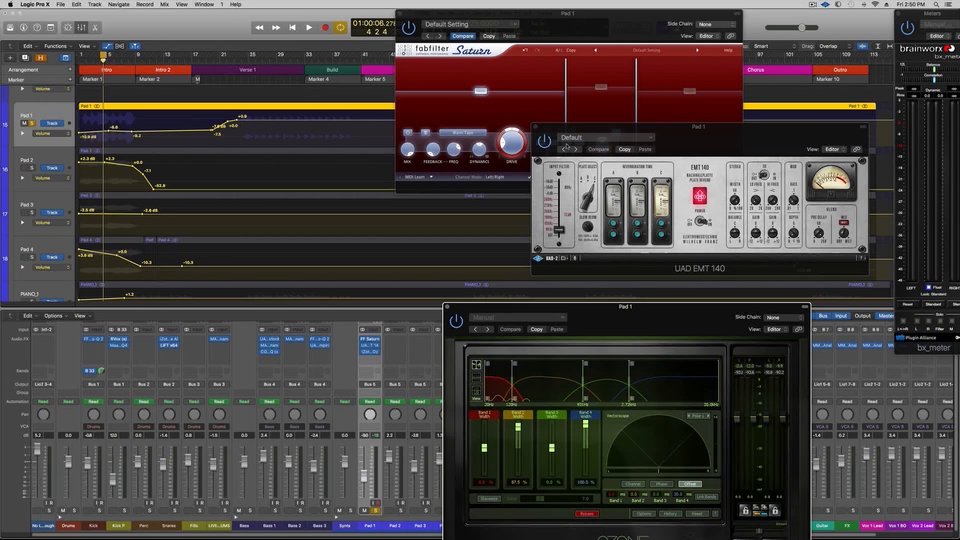The height and width of the screenshot is (540, 960).
Task: Click the Saturn undo arrow icon
Action: 525,50
